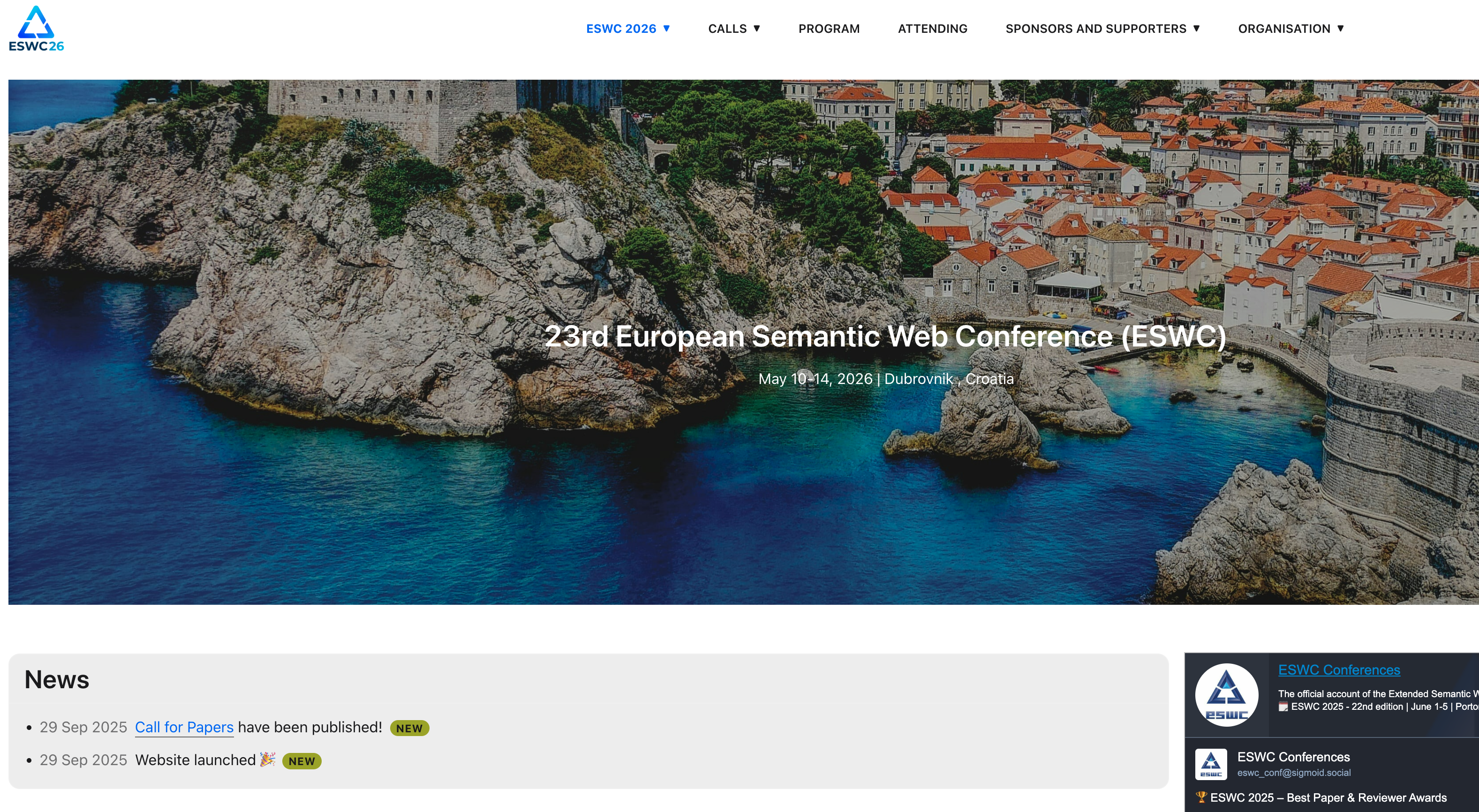
Task: Click the ESWC26 logo in header
Action: 36,29
